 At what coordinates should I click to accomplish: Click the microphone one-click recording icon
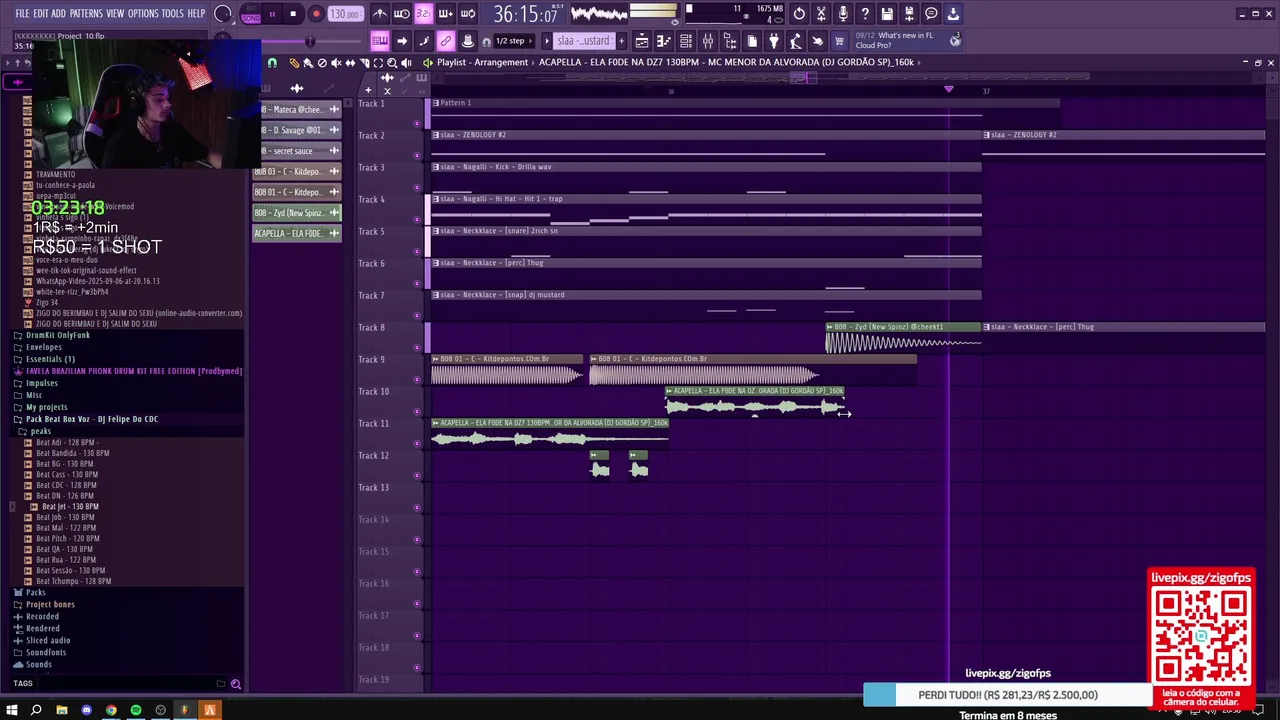coord(843,14)
